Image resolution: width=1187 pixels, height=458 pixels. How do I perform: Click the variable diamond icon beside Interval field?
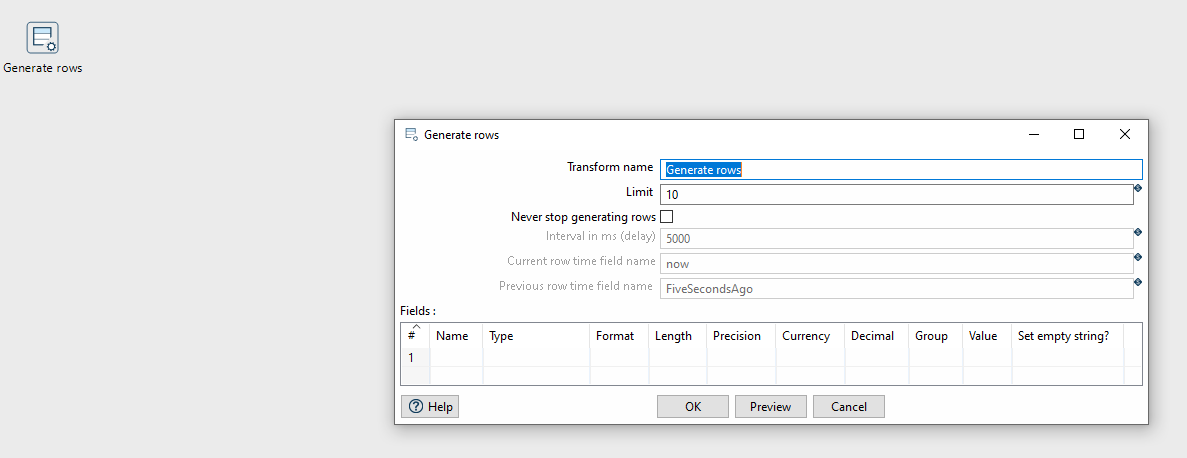pos(1138,232)
